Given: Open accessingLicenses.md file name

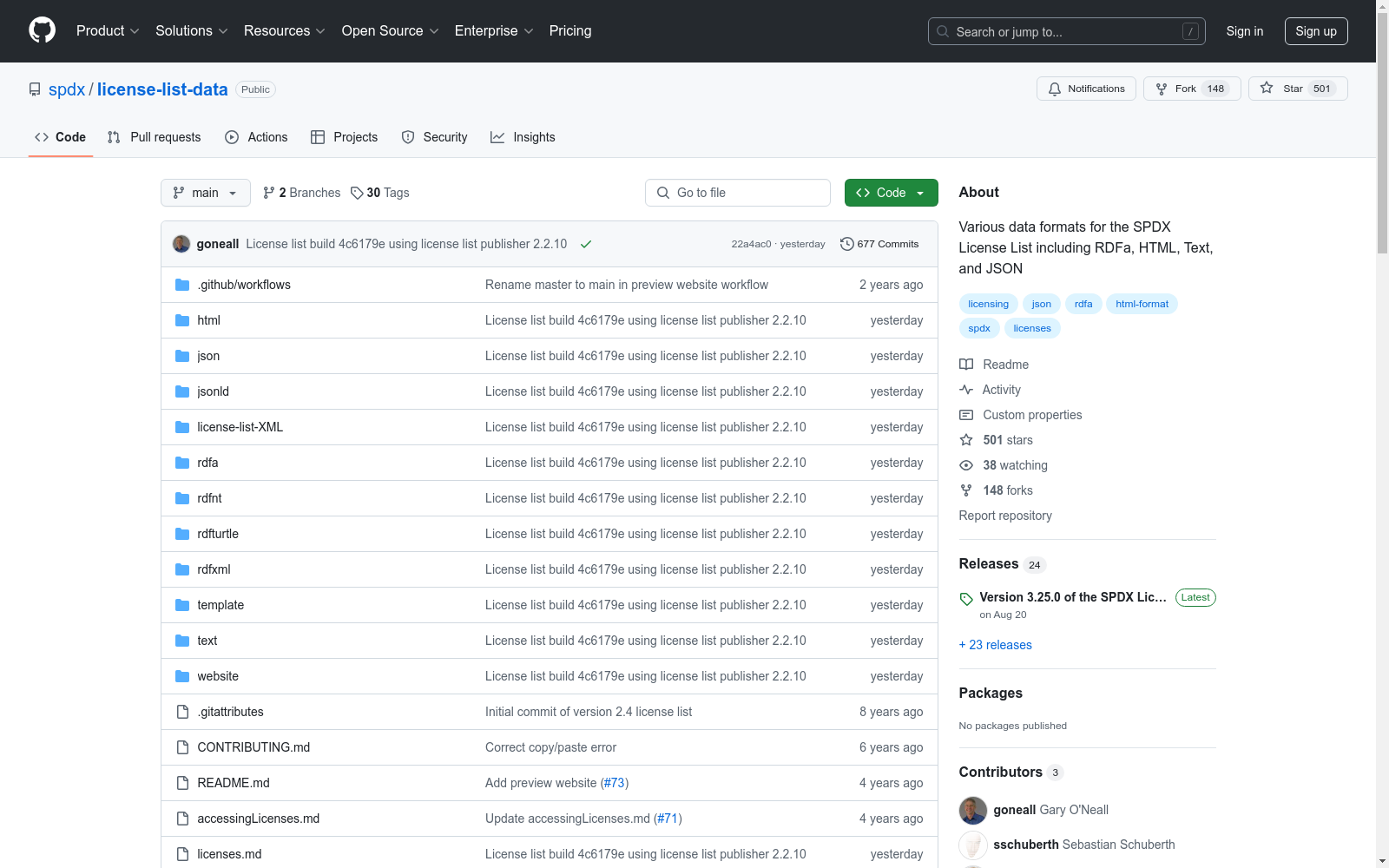Looking at the screenshot, I should tap(259, 819).
